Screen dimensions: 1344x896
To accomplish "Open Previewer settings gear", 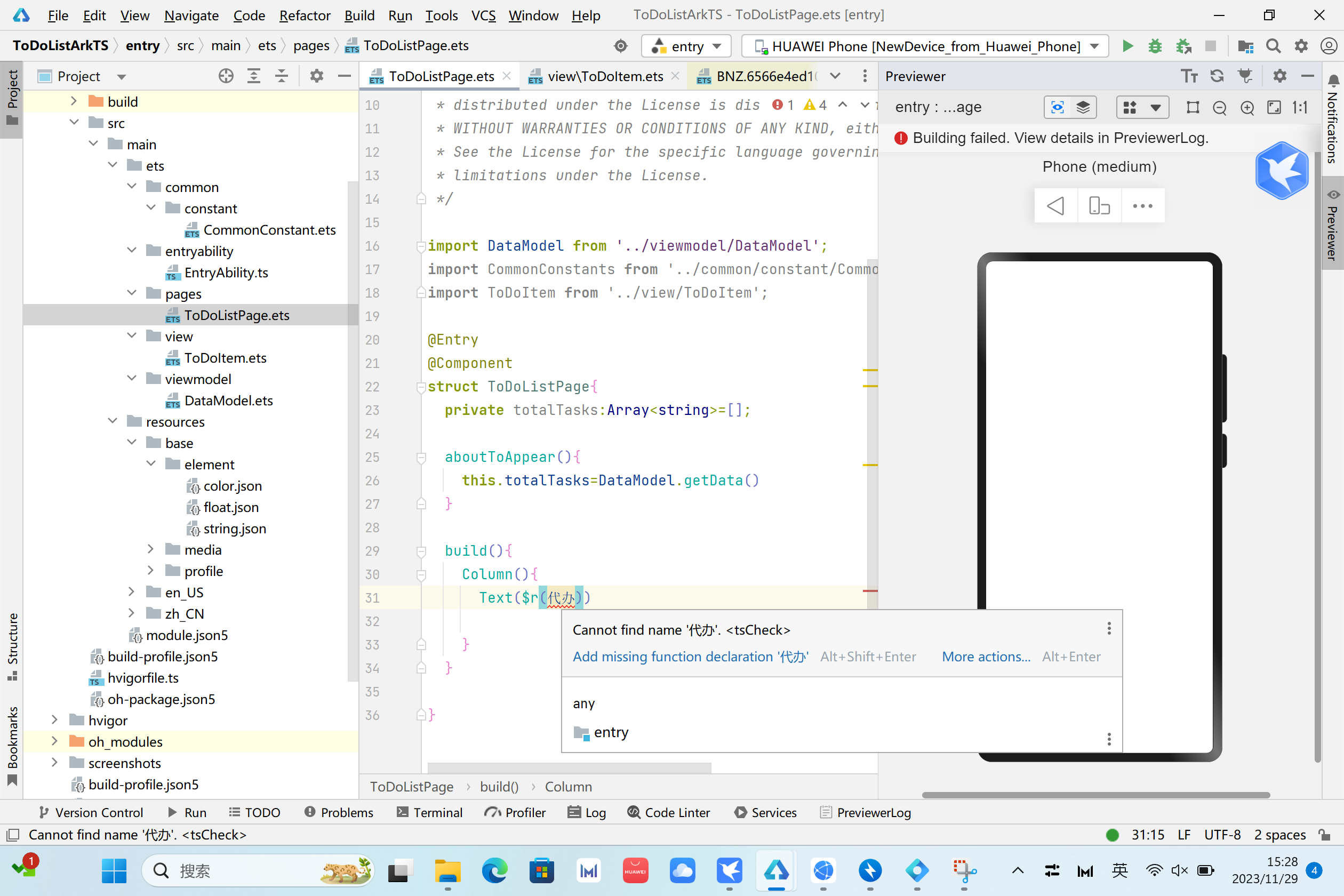I will pos(1280,76).
